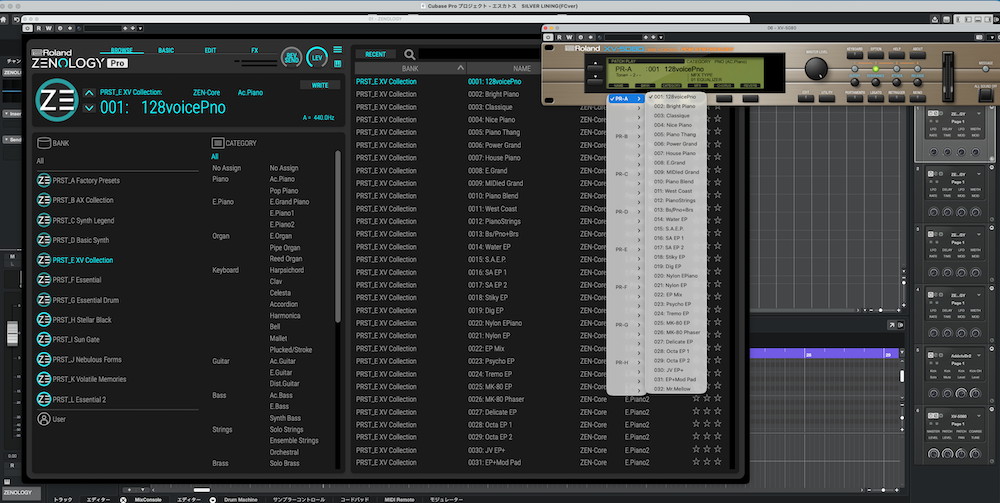This screenshot has width=1000, height=503.
Task: Click the XV-5080 RESONANCE knob
Action: point(876,82)
